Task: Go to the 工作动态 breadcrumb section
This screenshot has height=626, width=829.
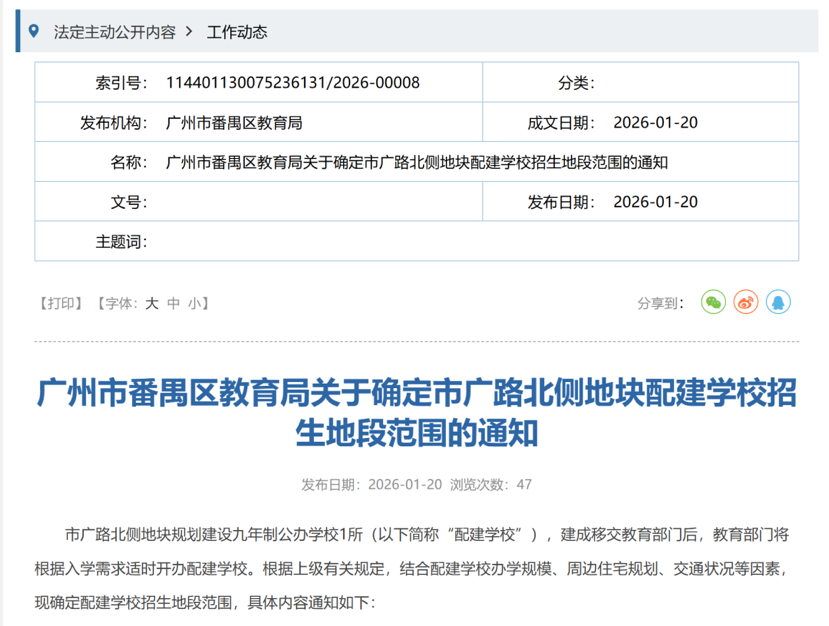Action: [237, 32]
